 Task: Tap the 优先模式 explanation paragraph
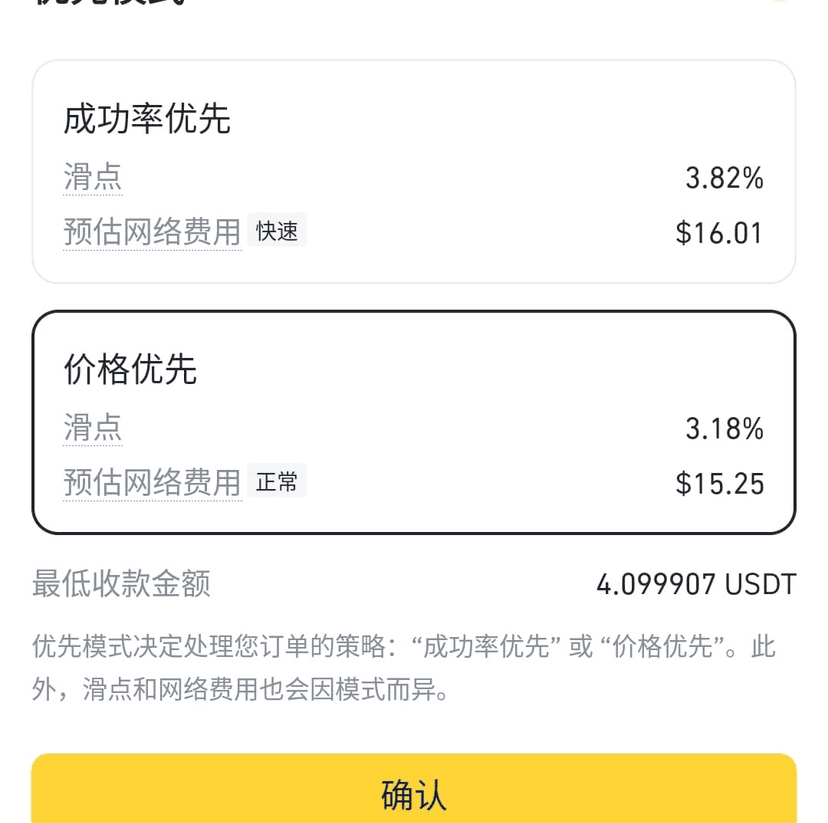tap(404, 668)
